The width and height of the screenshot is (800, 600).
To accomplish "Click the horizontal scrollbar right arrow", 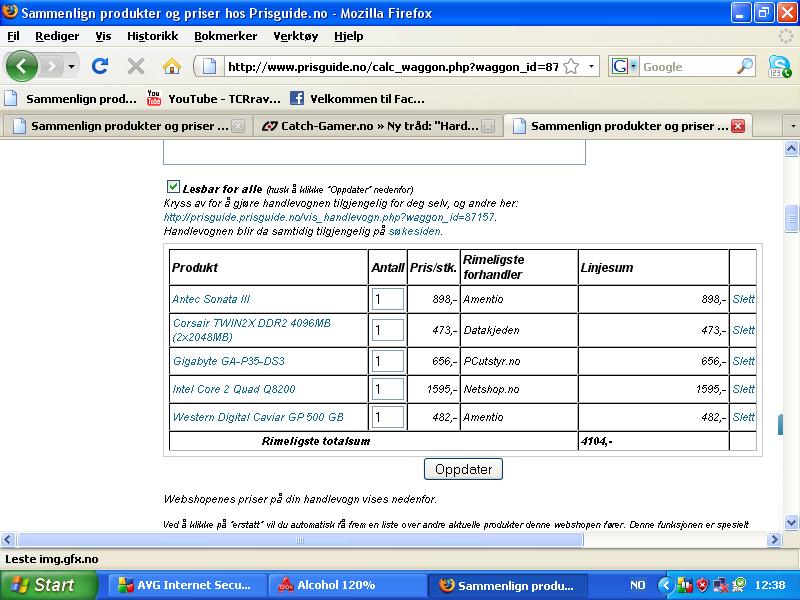I will (774, 539).
